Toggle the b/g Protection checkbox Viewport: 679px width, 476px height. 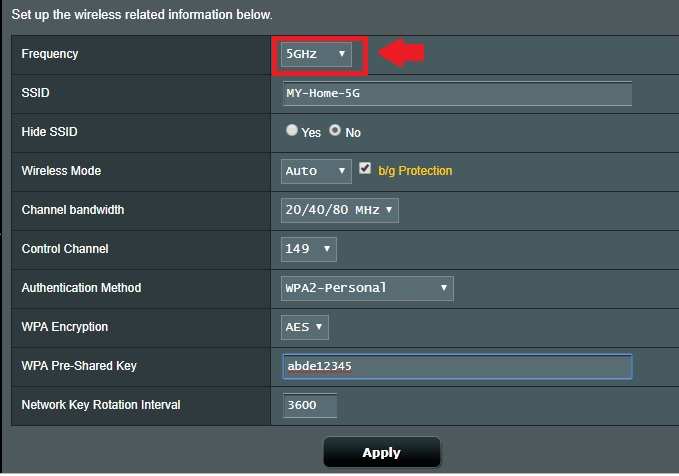click(365, 169)
